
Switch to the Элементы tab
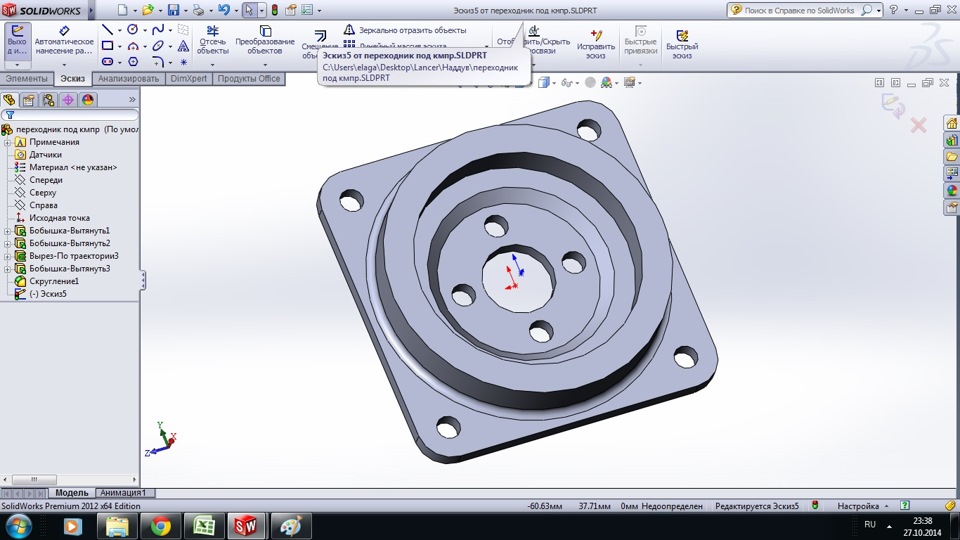point(27,78)
